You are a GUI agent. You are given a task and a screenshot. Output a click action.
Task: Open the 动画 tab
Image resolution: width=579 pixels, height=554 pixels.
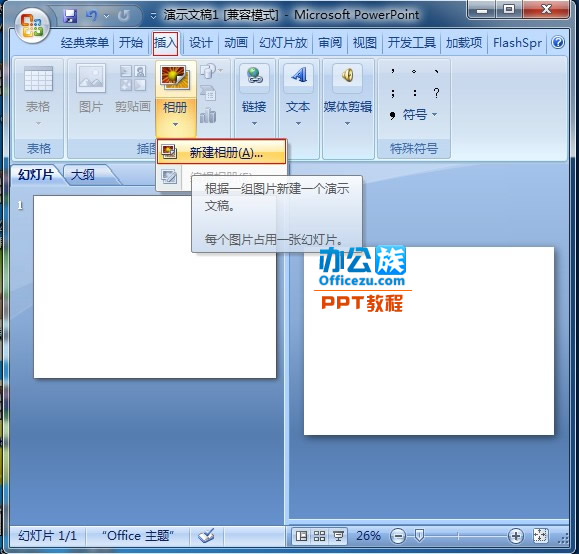[236, 43]
